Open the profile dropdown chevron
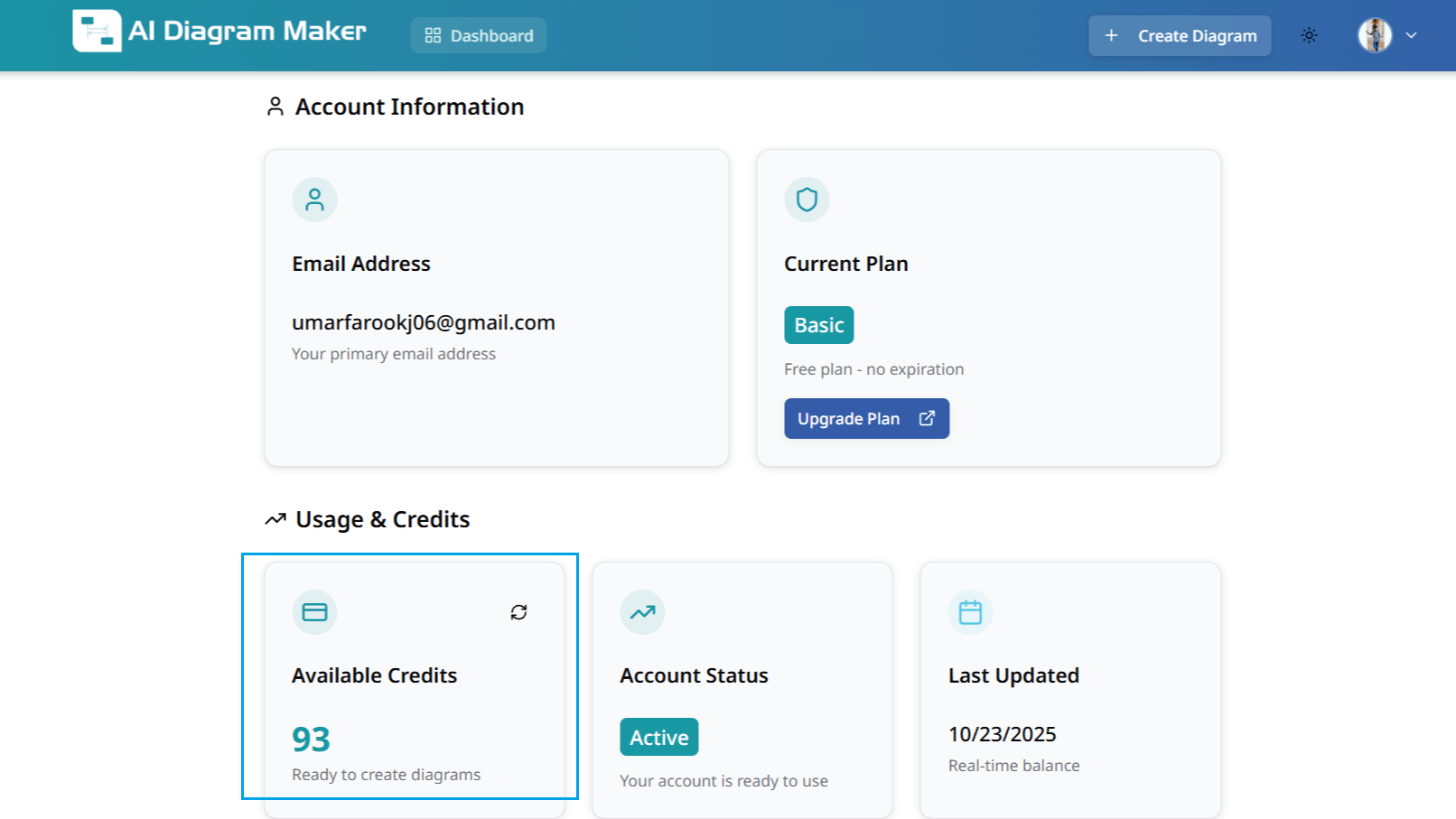Image resolution: width=1456 pixels, height=819 pixels. point(1411,36)
